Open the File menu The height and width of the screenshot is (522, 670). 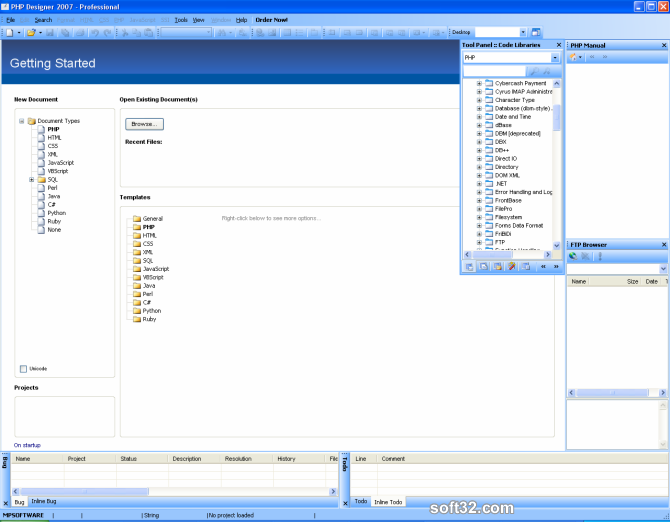coord(11,20)
